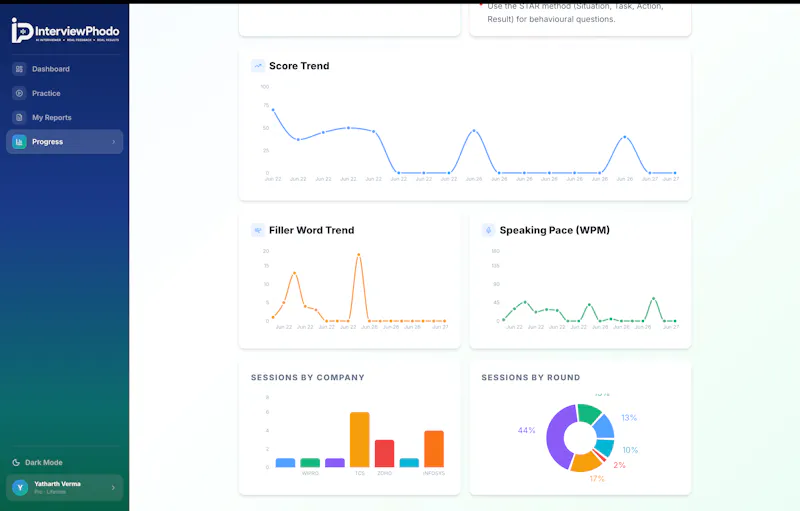Screen dimensions: 800x511
Task: Click the Yatharth Verma avatar
Action: [20, 488]
